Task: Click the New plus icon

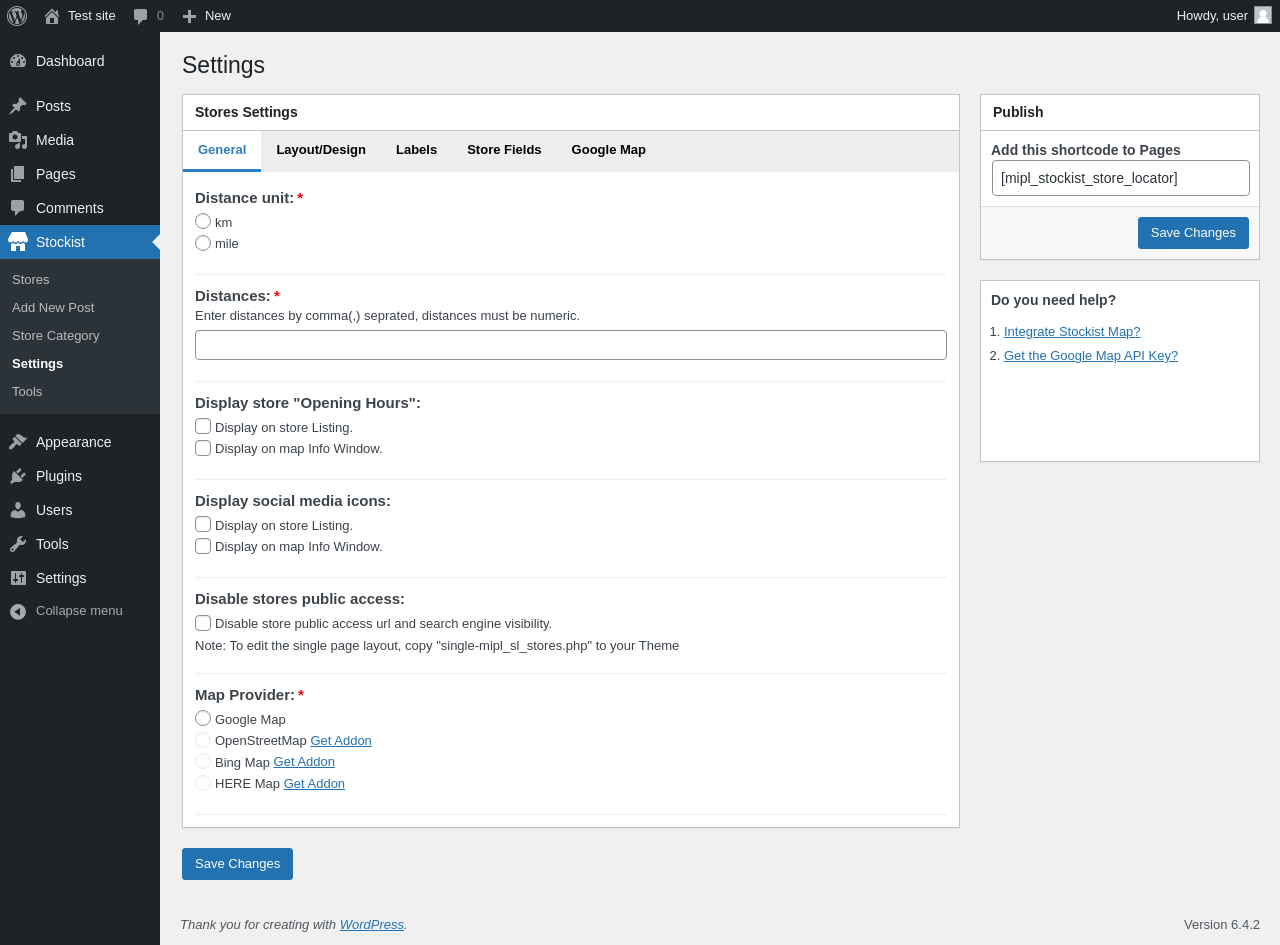Action: pyautogui.click(x=189, y=16)
